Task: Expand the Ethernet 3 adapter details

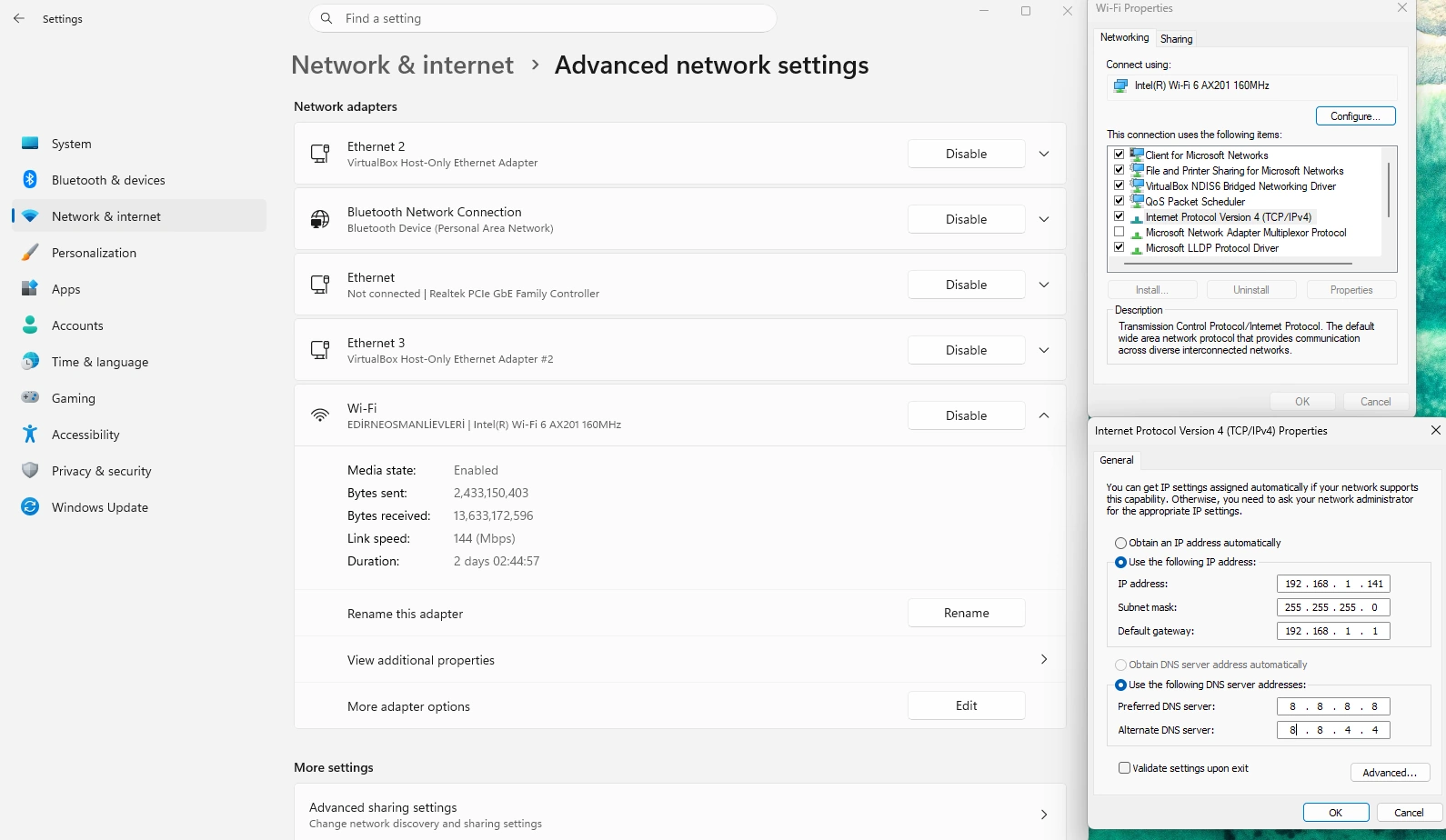Action: 1044,350
